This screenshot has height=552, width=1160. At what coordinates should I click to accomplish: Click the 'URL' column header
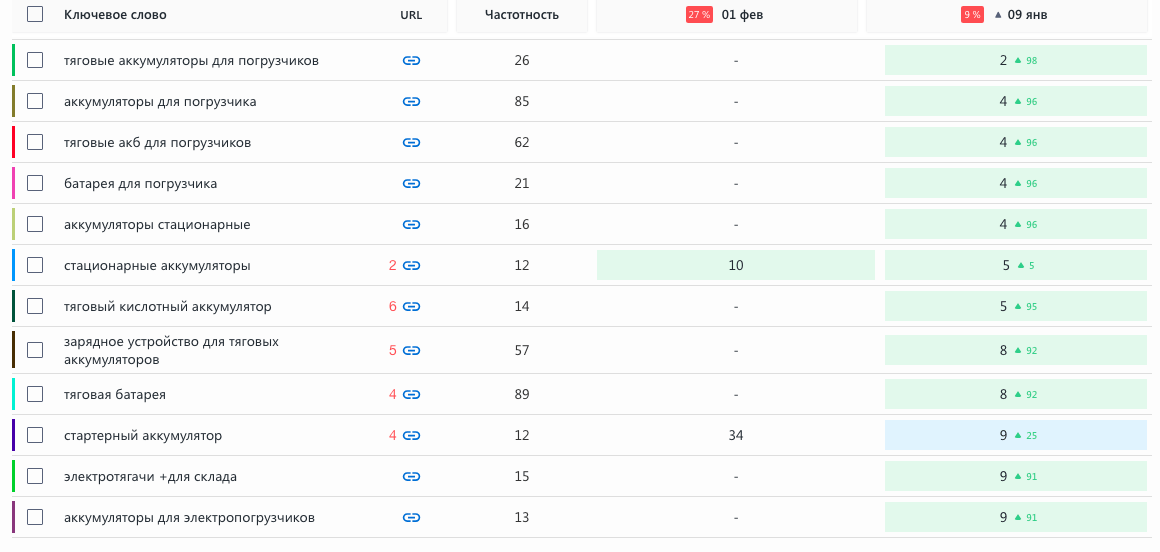tap(411, 15)
